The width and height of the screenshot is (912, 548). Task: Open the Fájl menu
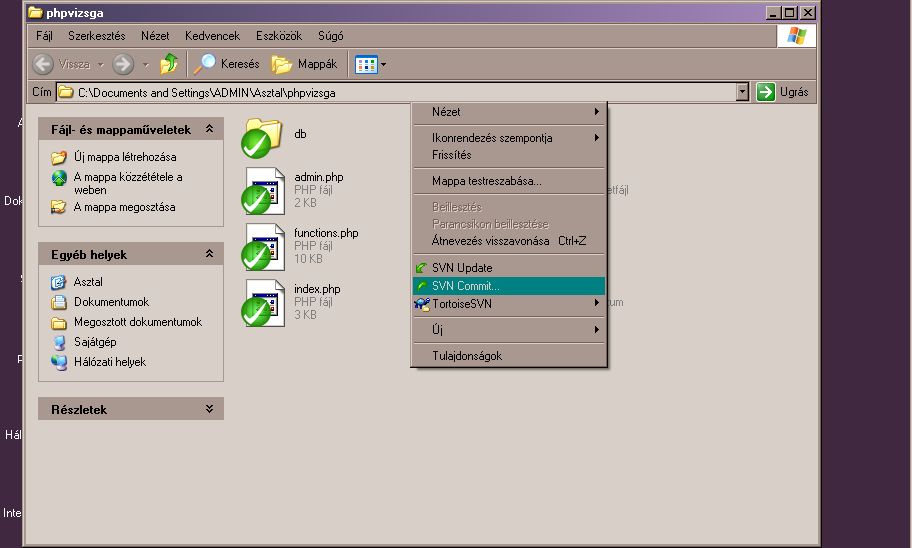pyautogui.click(x=44, y=36)
